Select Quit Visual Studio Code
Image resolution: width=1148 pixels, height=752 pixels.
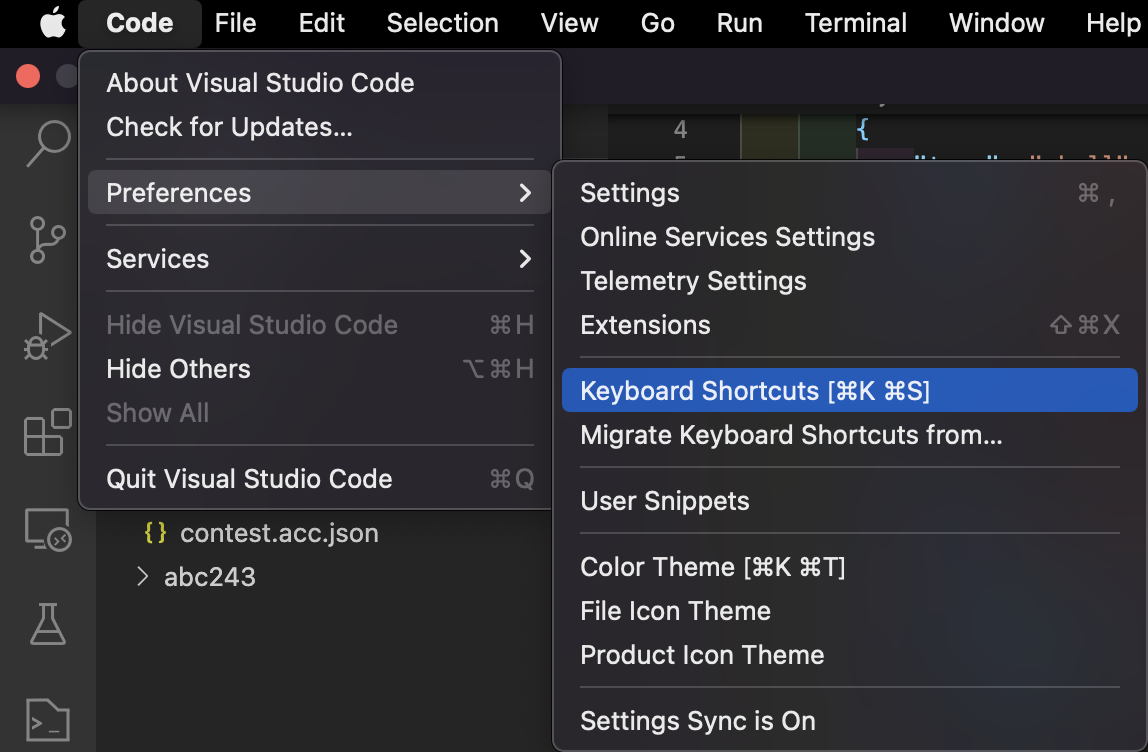(x=249, y=479)
